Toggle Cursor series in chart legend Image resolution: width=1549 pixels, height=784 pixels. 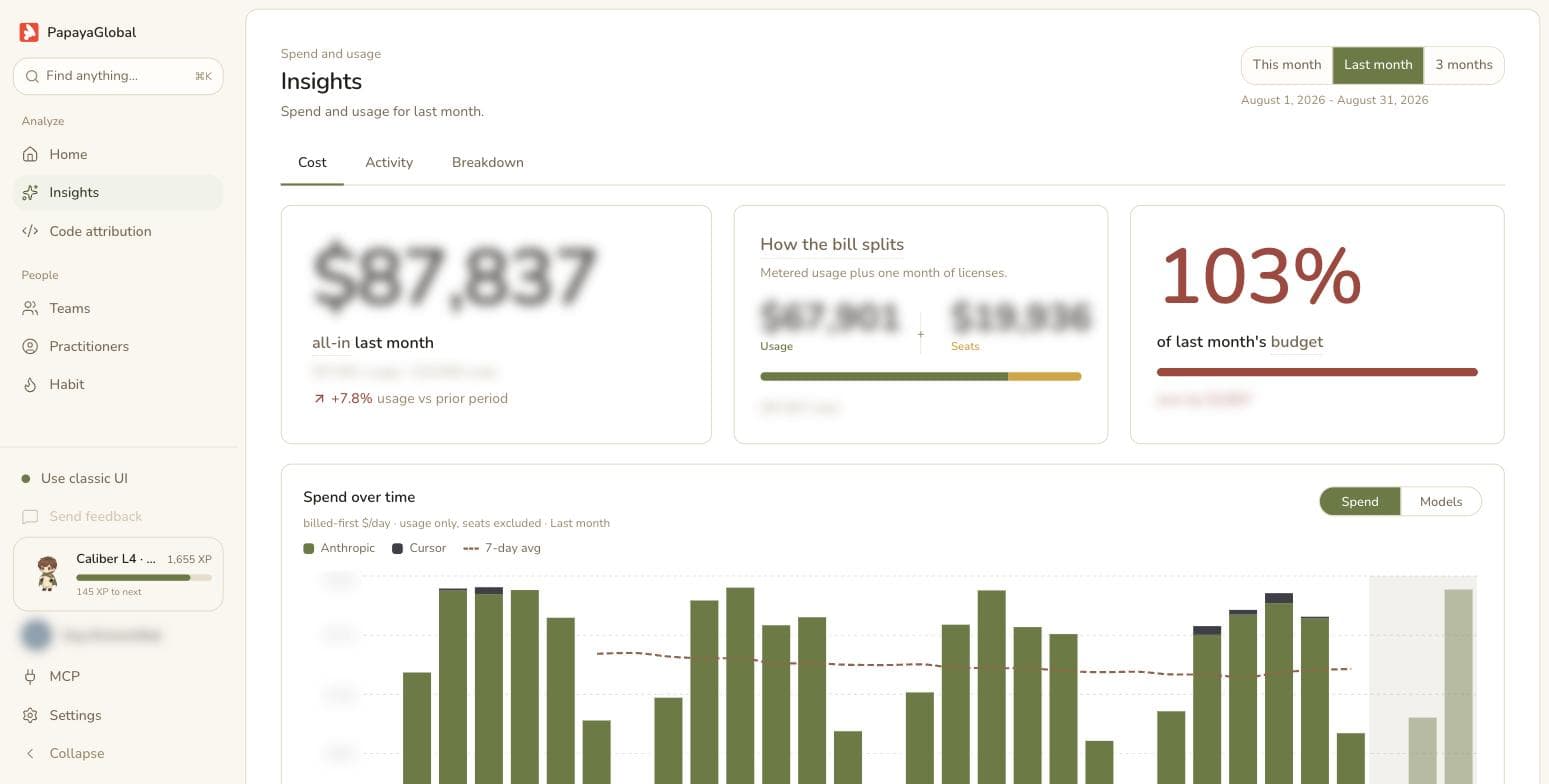pyautogui.click(x=421, y=548)
